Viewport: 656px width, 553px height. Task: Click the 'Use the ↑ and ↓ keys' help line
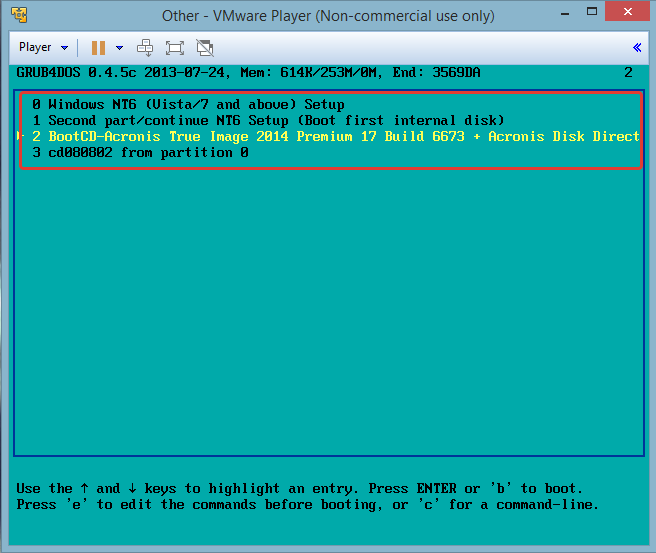(300, 489)
